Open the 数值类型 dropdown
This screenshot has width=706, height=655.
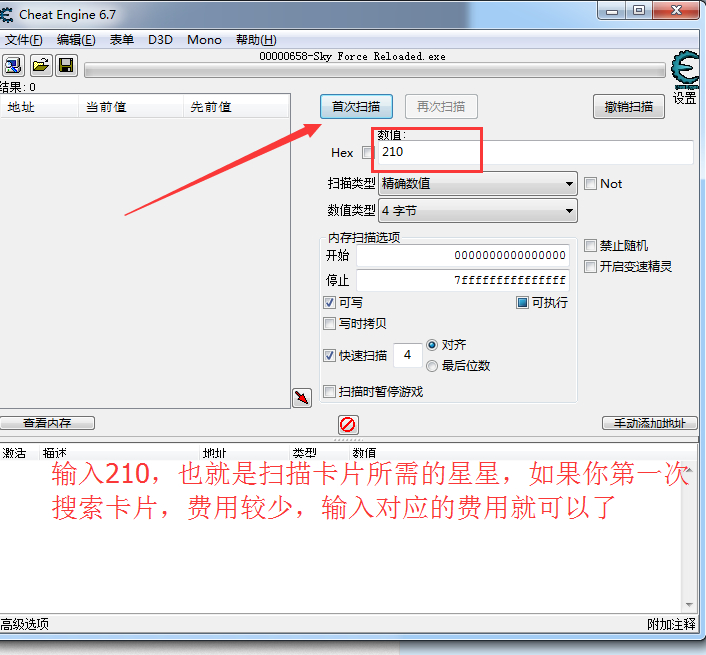click(x=478, y=211)
